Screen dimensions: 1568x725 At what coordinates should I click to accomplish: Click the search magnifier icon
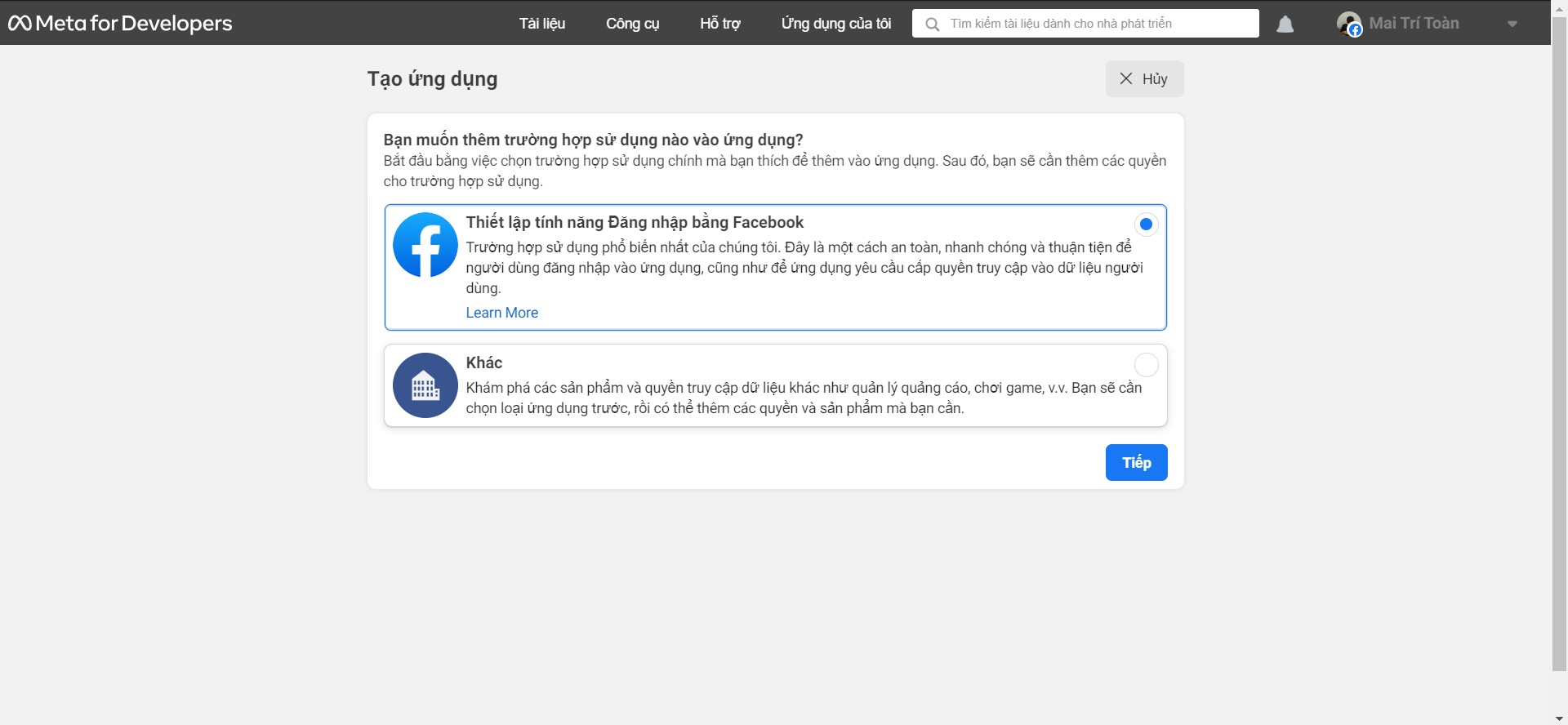tap(932, 24)
